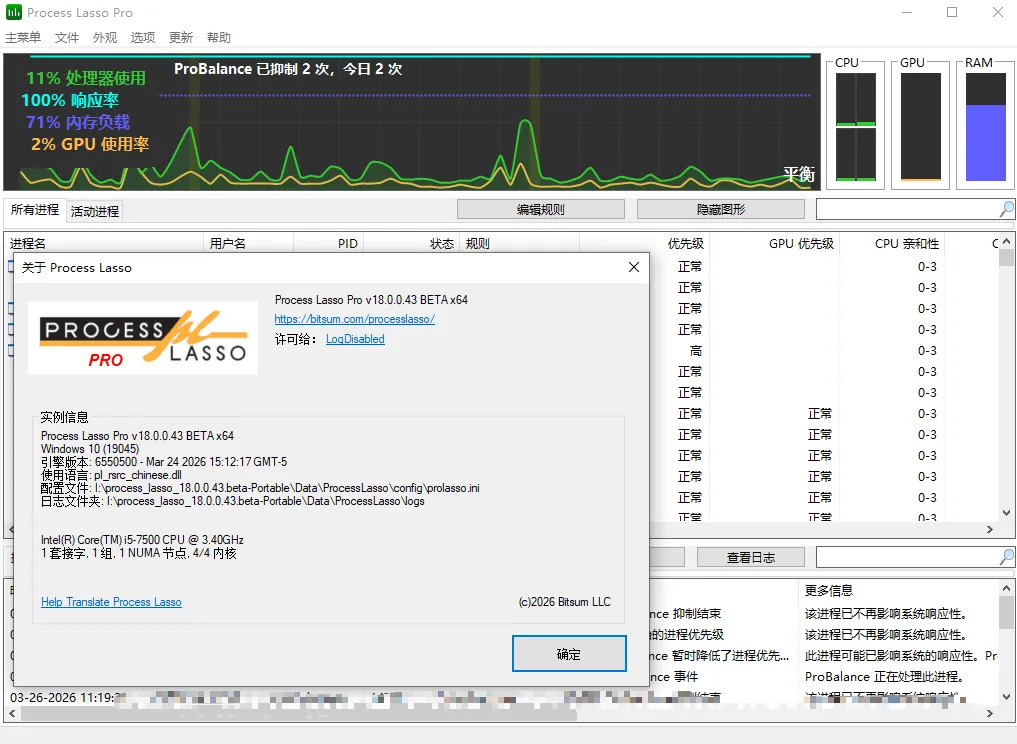Confirm the About dialog with 确定
Screen dimensions: 1017x744
pyautogui.click(x=568, y=653)
